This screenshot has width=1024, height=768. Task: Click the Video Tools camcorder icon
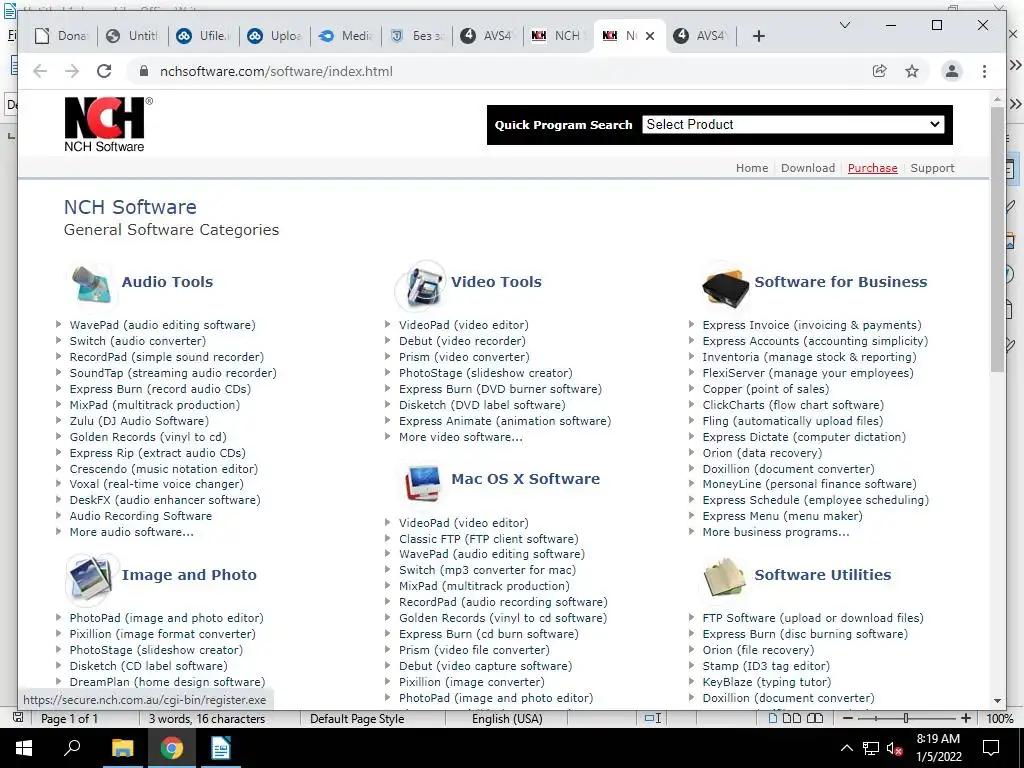421,285
